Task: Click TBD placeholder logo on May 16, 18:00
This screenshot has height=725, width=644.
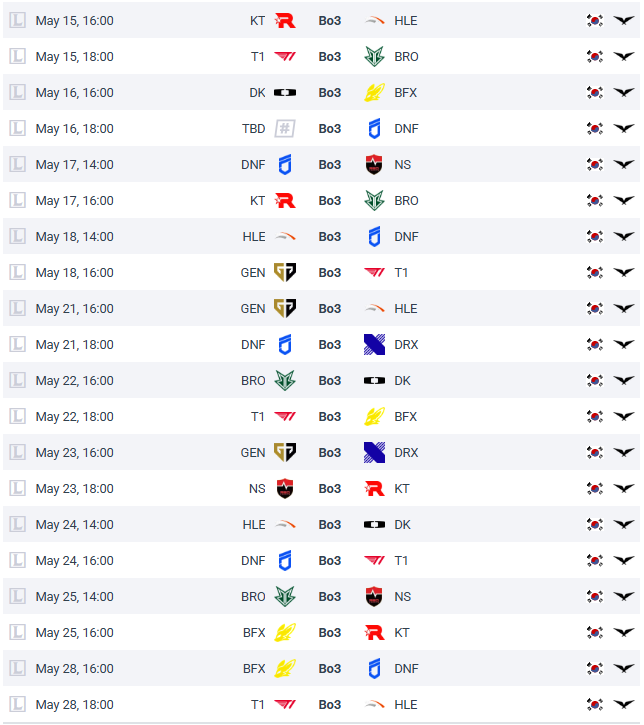Action: click(x=285, y=129)
